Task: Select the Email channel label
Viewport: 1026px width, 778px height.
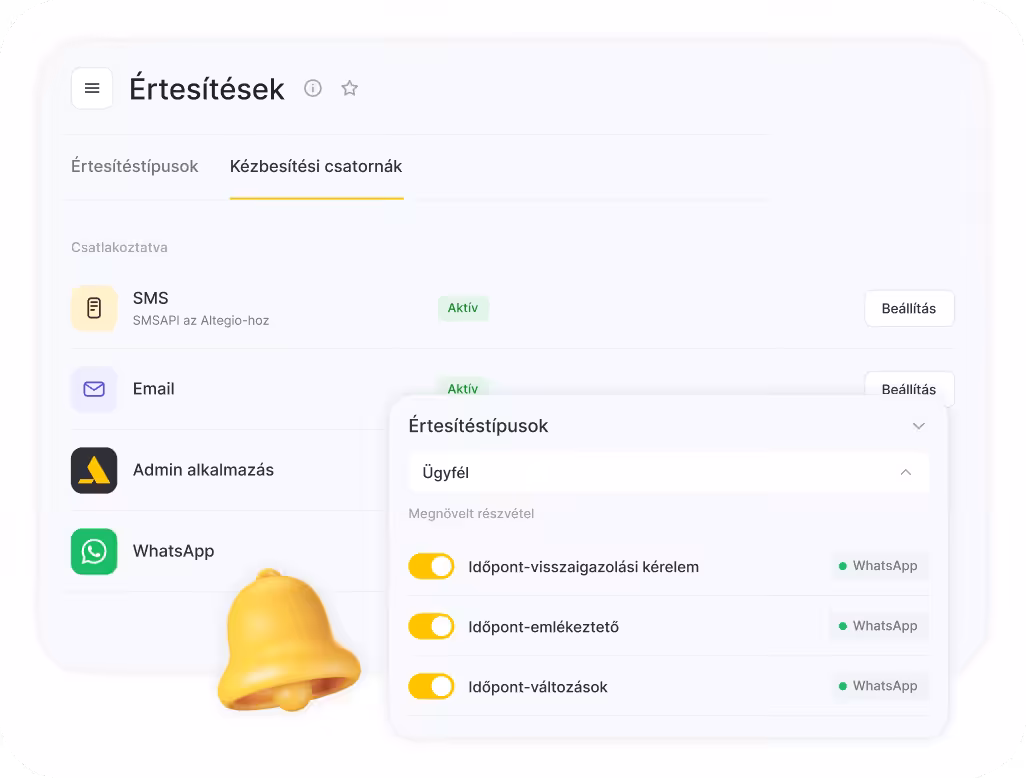Action: tap(154, 389)
